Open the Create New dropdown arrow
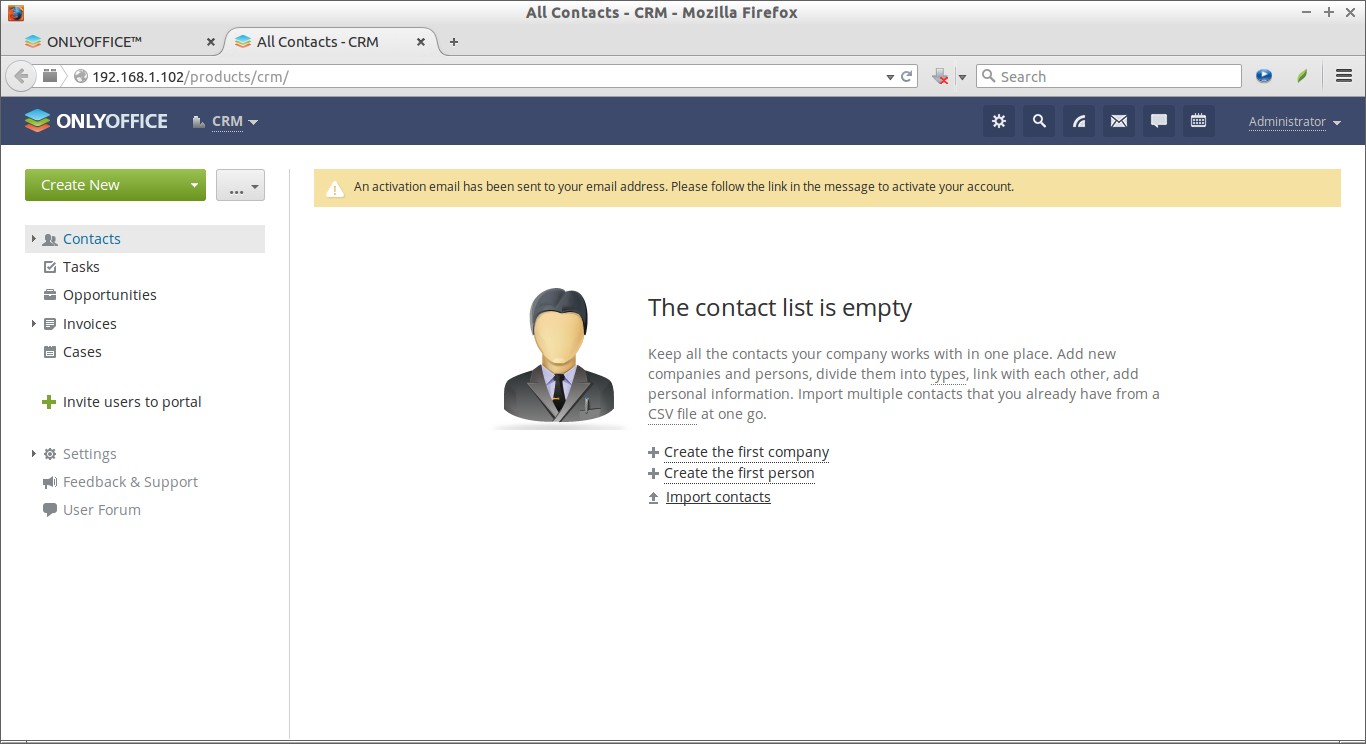 pyautogui.click(x=194, y=185)
